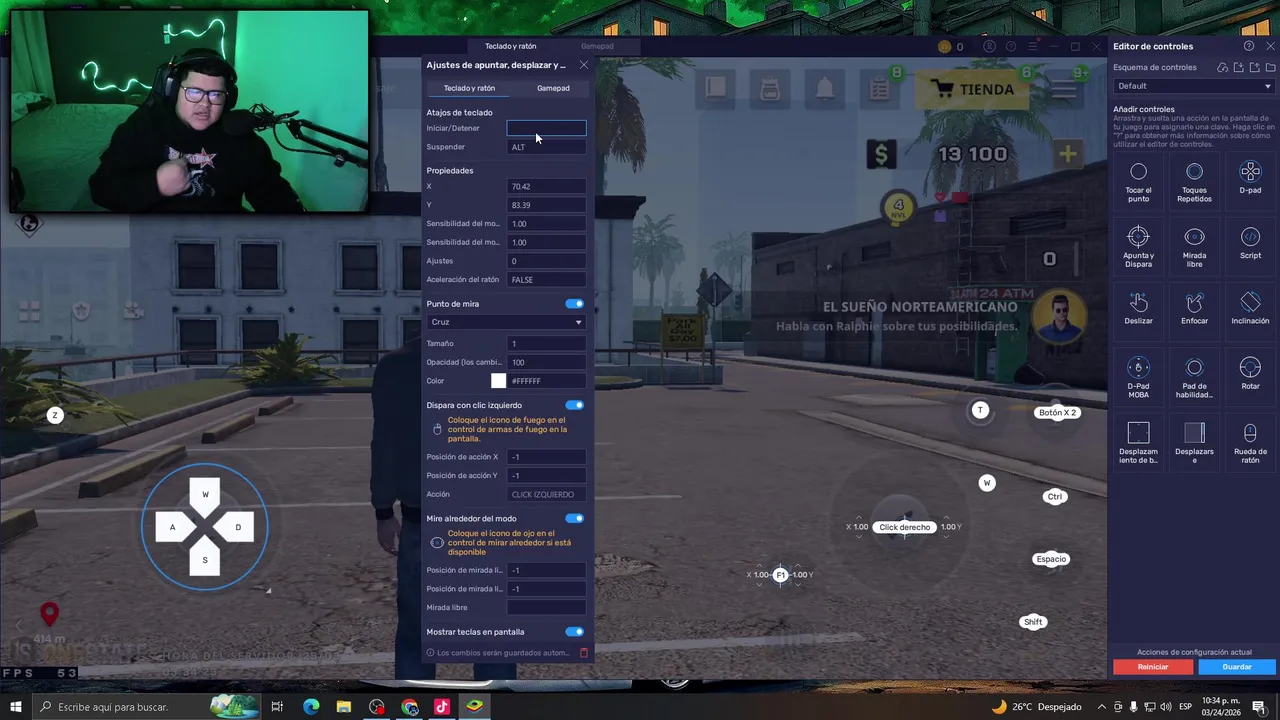Open File Explorer from the taskbar
This screenshot has height=720, width=1280.
point(344,707)
